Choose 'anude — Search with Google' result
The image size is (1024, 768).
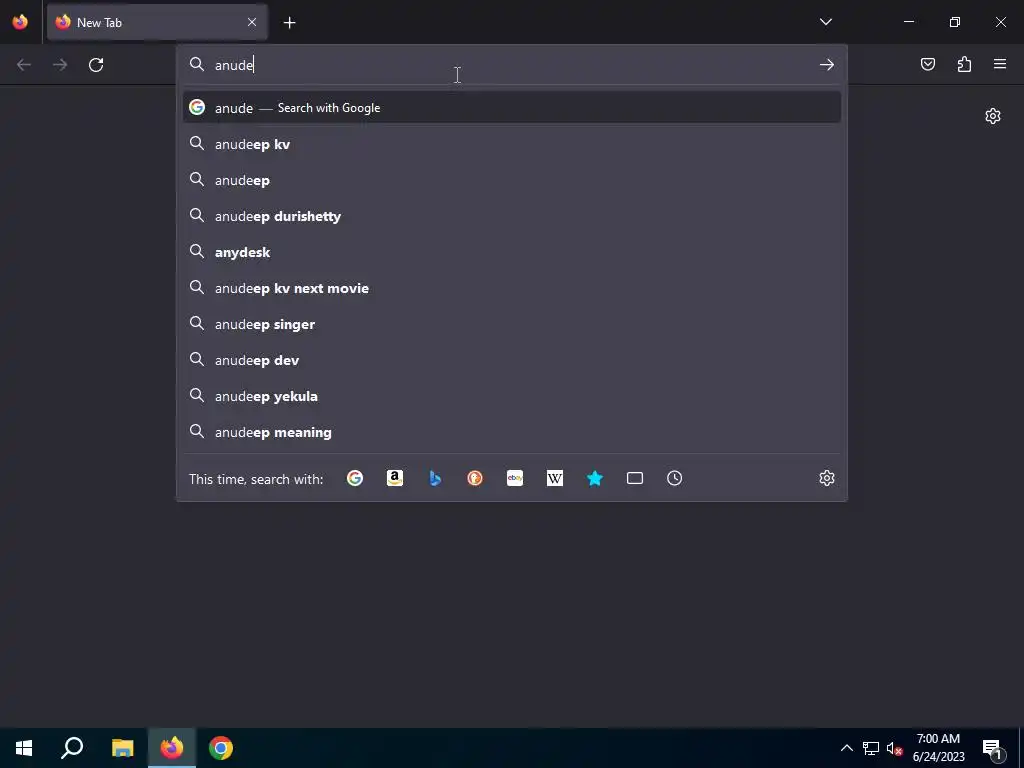[512, 108]
